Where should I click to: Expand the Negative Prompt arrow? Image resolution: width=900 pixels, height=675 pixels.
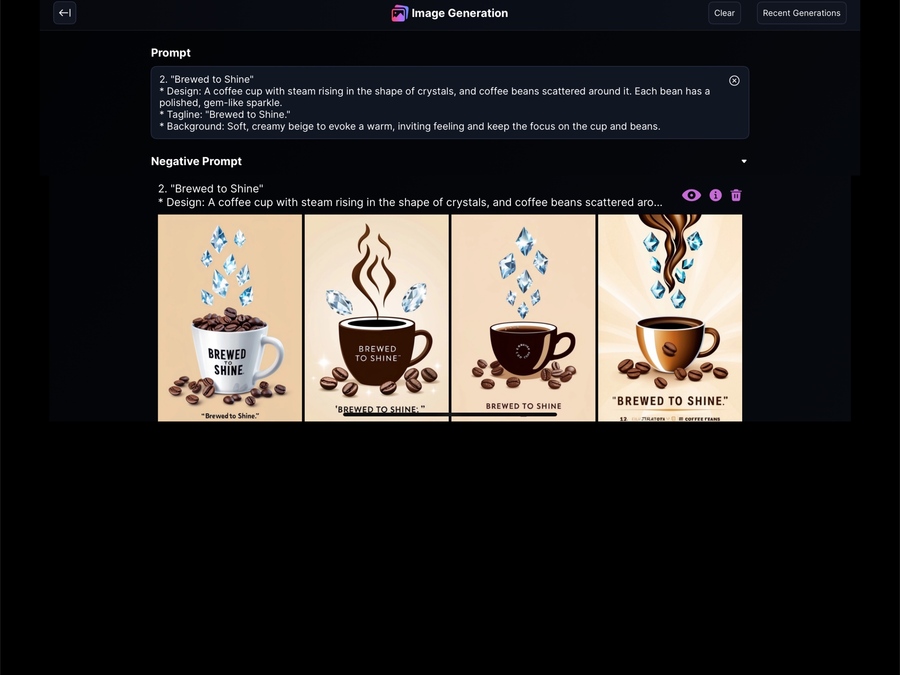[744, 161]
